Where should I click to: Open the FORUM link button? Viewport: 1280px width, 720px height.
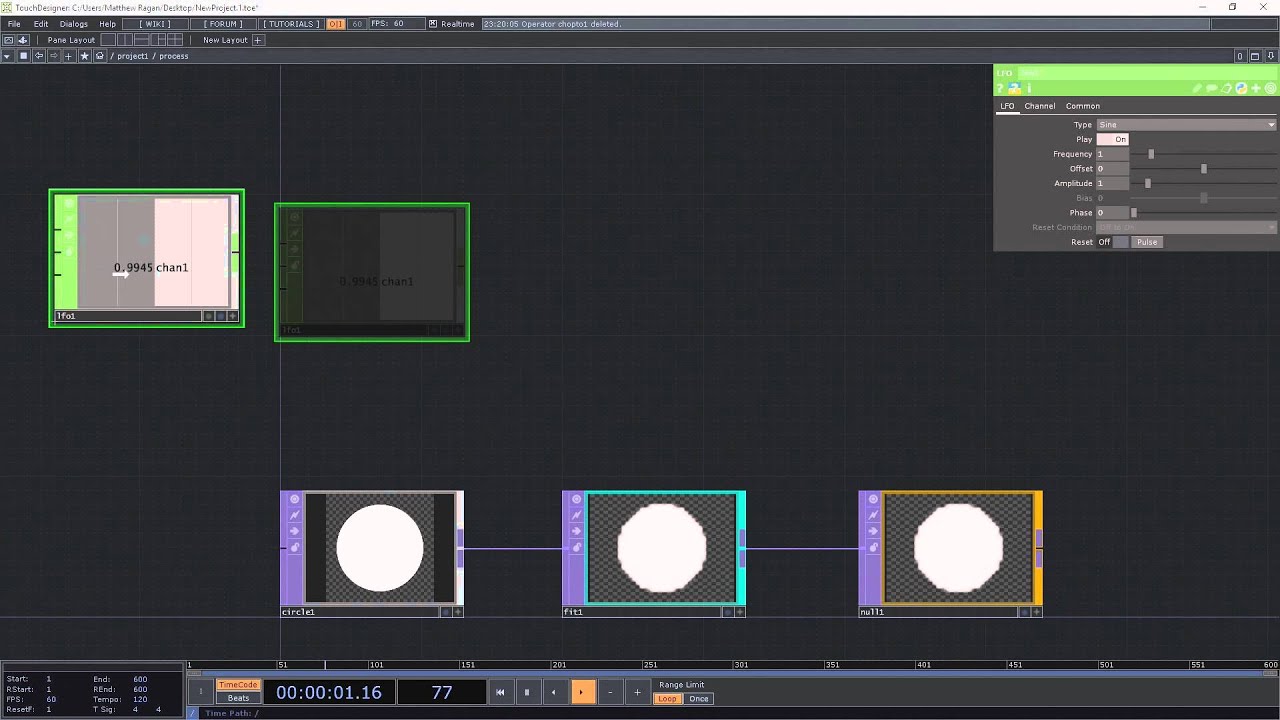pyautogui.click(x=222, y=24)
